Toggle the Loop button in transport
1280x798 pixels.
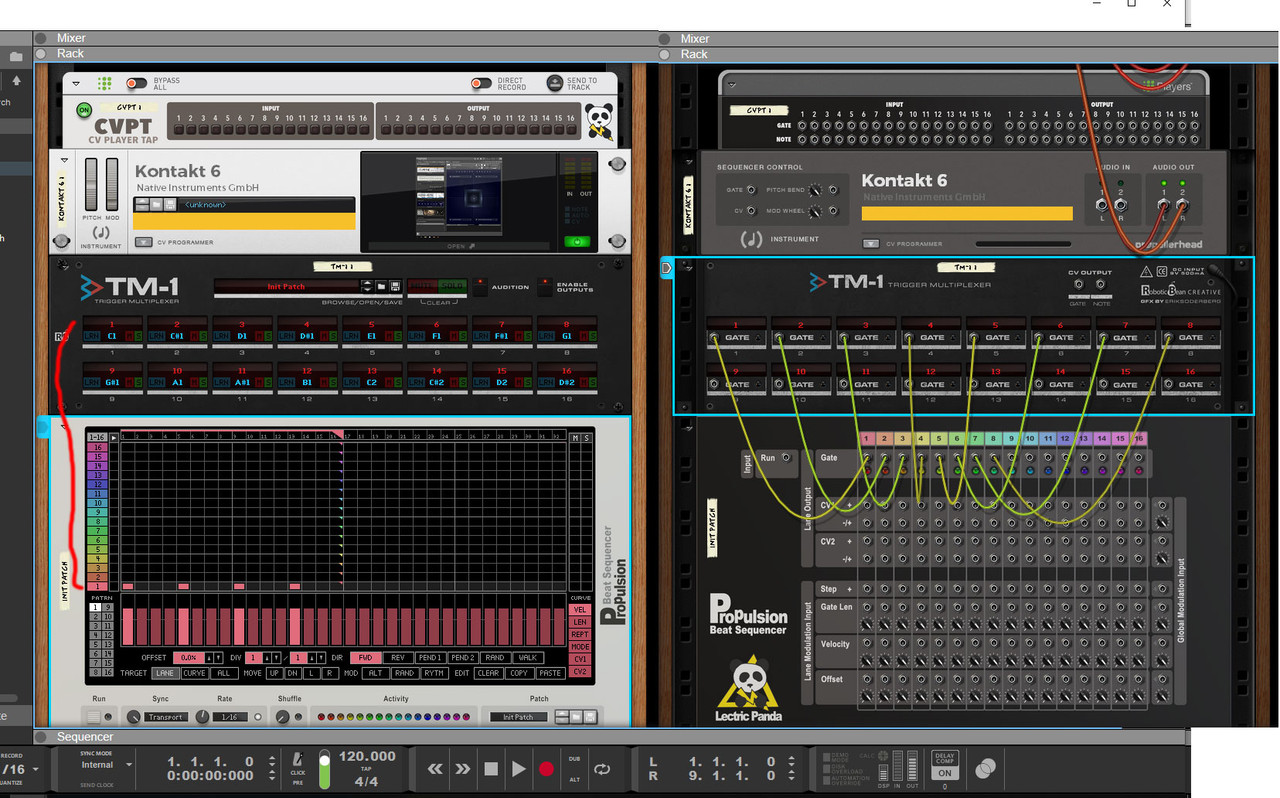602,769
